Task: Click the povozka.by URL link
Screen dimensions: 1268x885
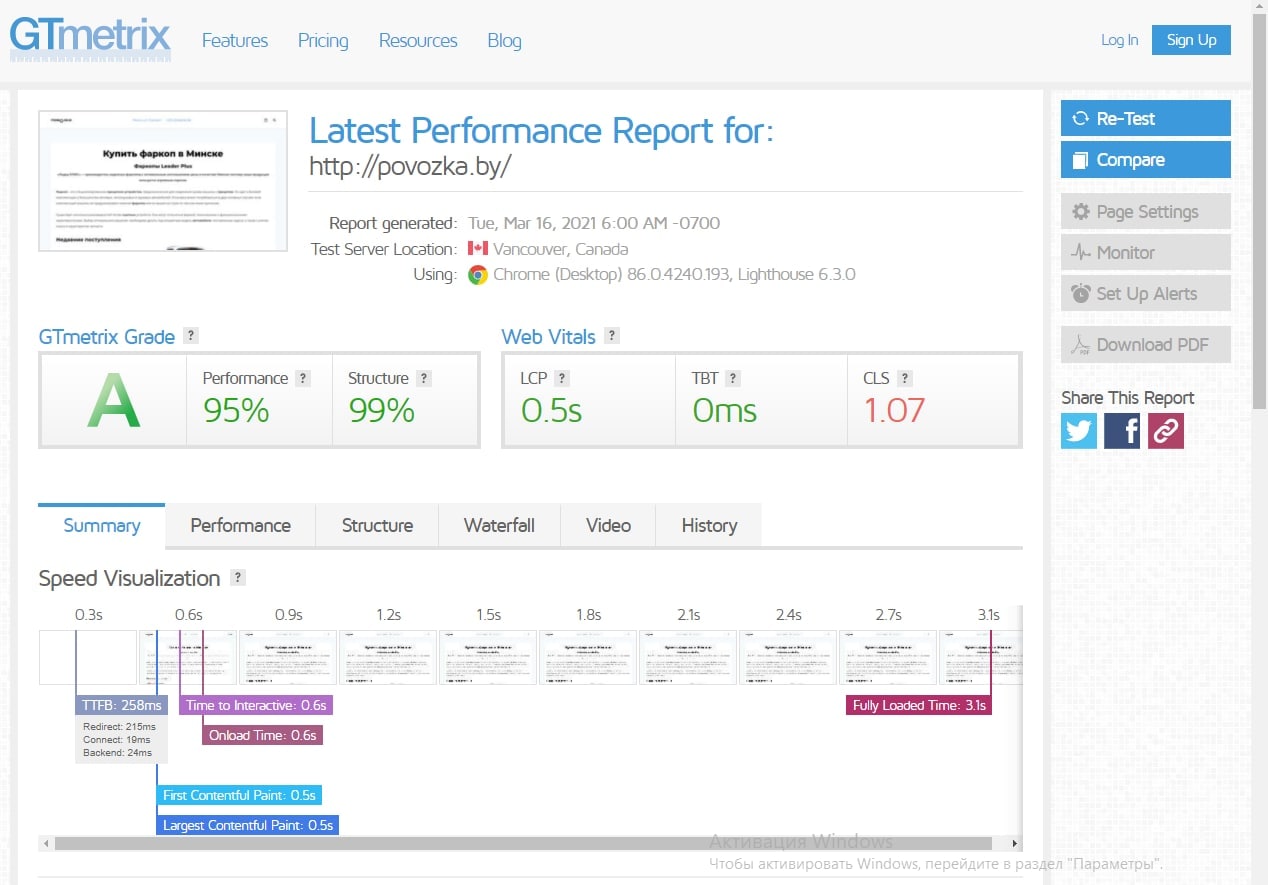Action: click(410, 166)
